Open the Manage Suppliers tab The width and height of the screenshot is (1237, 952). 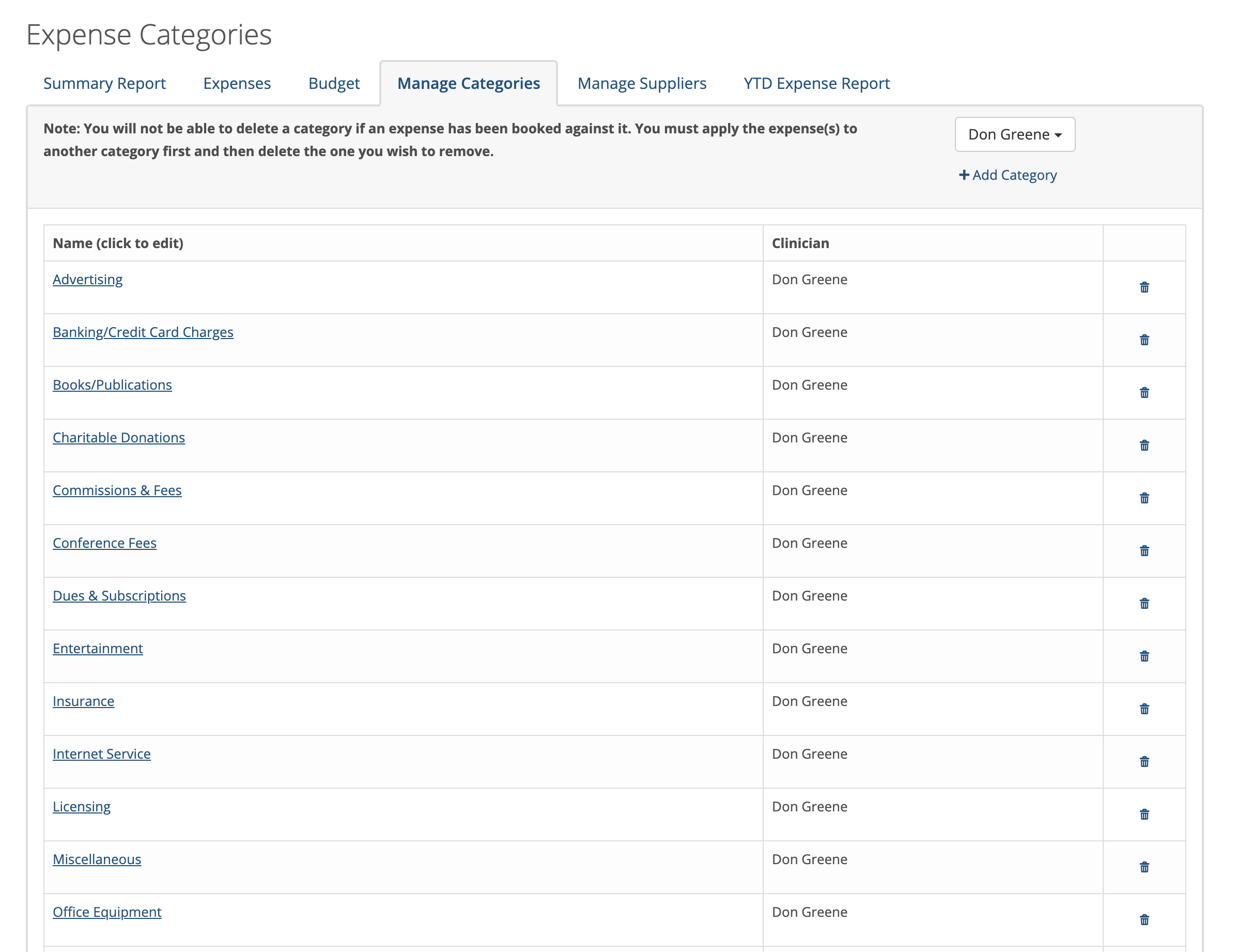(x=642, y=83)
